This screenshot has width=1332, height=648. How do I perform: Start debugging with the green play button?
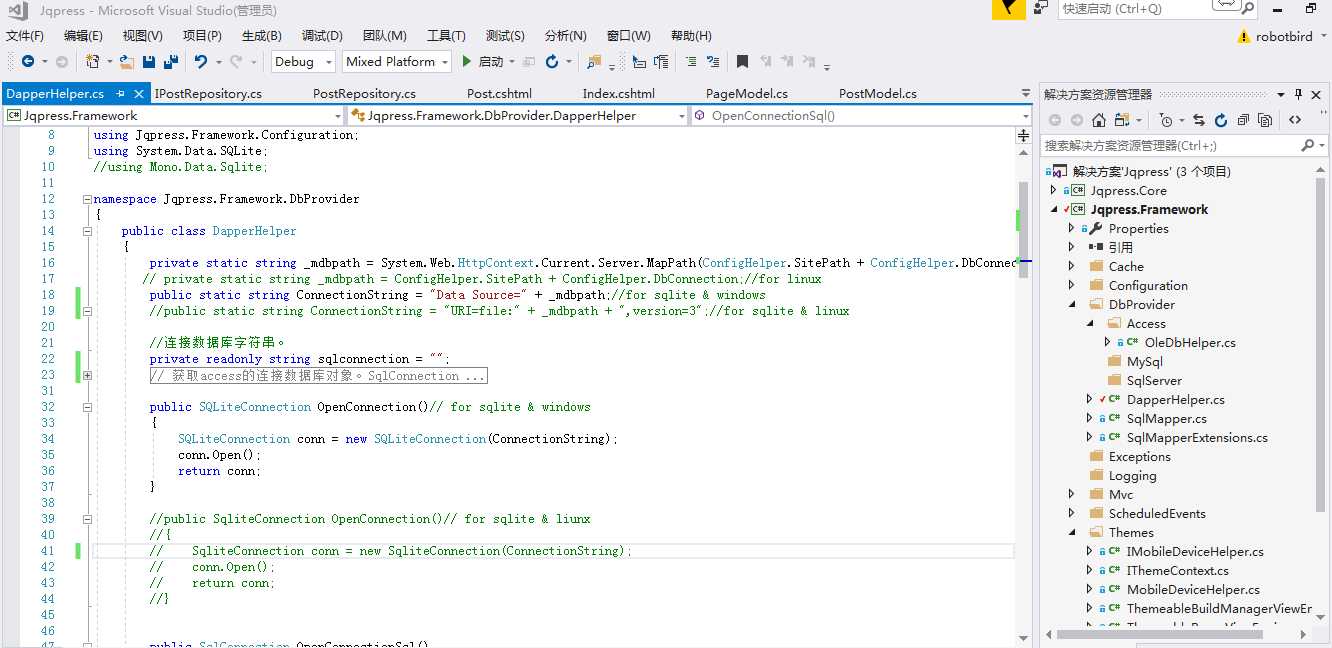click(466, 61)
